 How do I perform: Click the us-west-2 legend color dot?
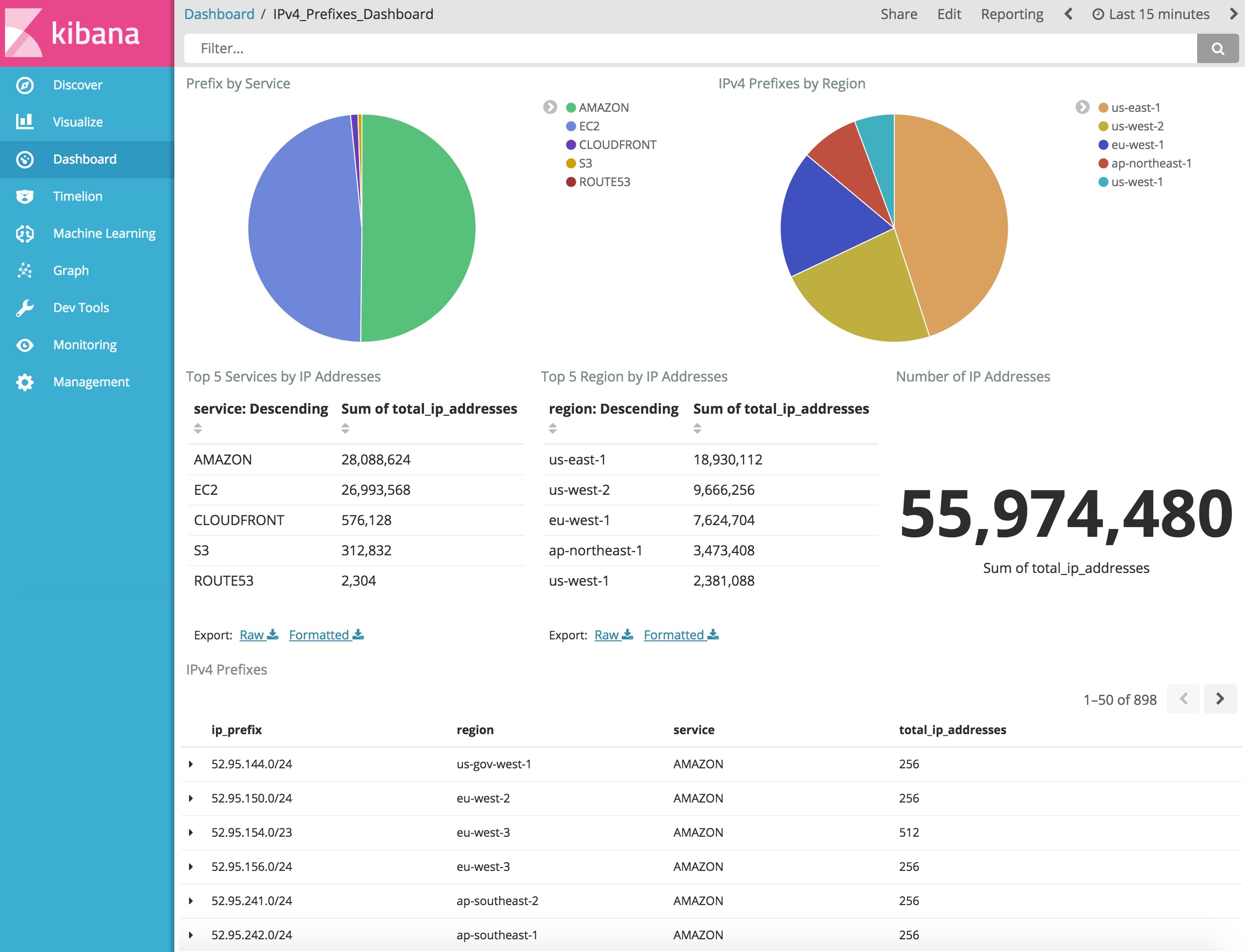coord(1103,126)
